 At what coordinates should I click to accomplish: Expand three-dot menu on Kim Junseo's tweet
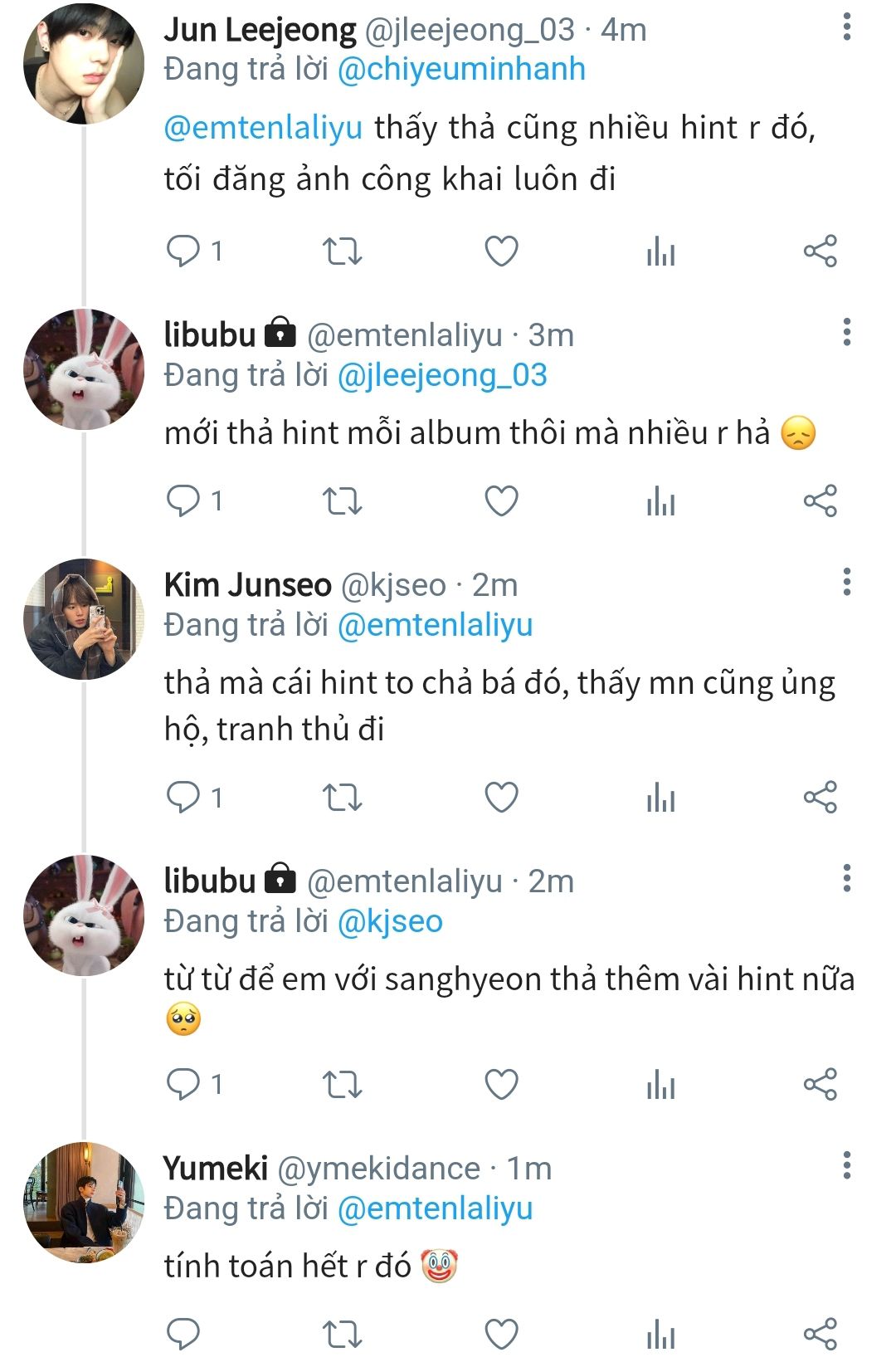(846, 582)
